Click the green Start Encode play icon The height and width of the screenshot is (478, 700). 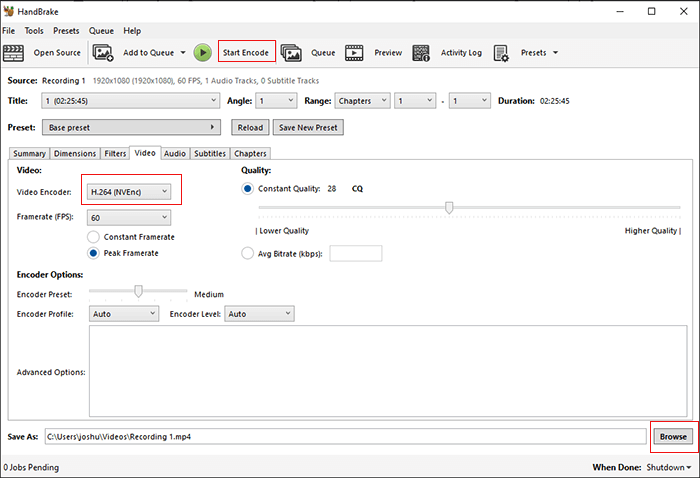[203, 53]
